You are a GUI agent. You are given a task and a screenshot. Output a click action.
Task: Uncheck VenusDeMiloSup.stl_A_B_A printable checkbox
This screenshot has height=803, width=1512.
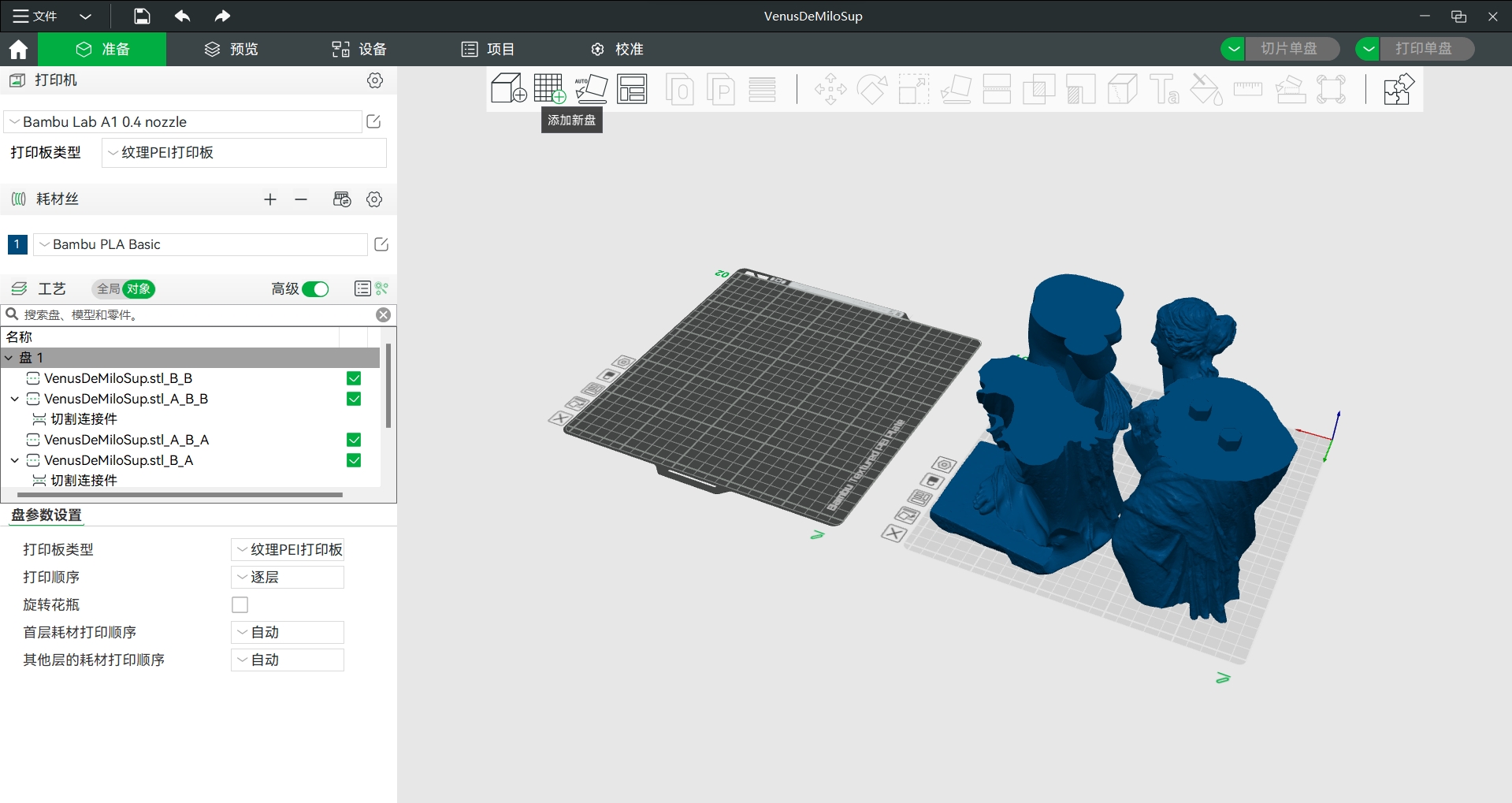click(x=354, y=440)
